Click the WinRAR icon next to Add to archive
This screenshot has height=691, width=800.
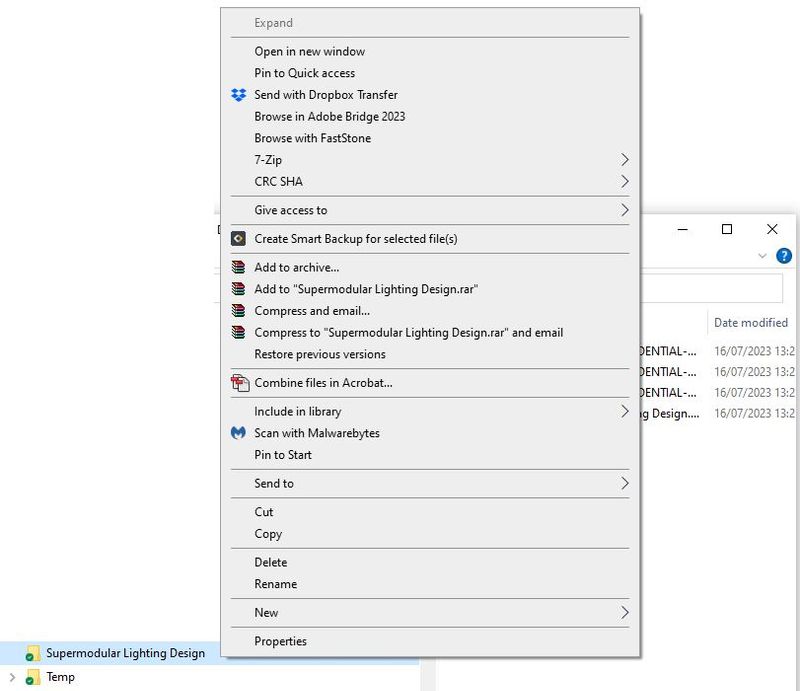point(238,267)
